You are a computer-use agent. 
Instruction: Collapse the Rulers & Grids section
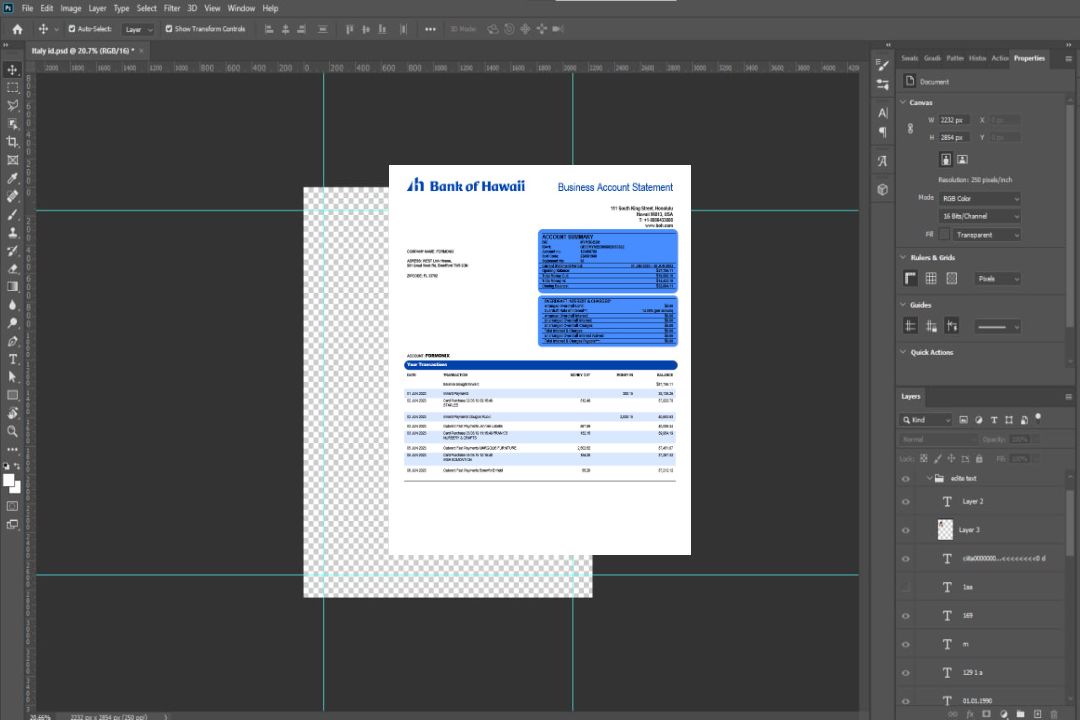(x=903, y=258)
